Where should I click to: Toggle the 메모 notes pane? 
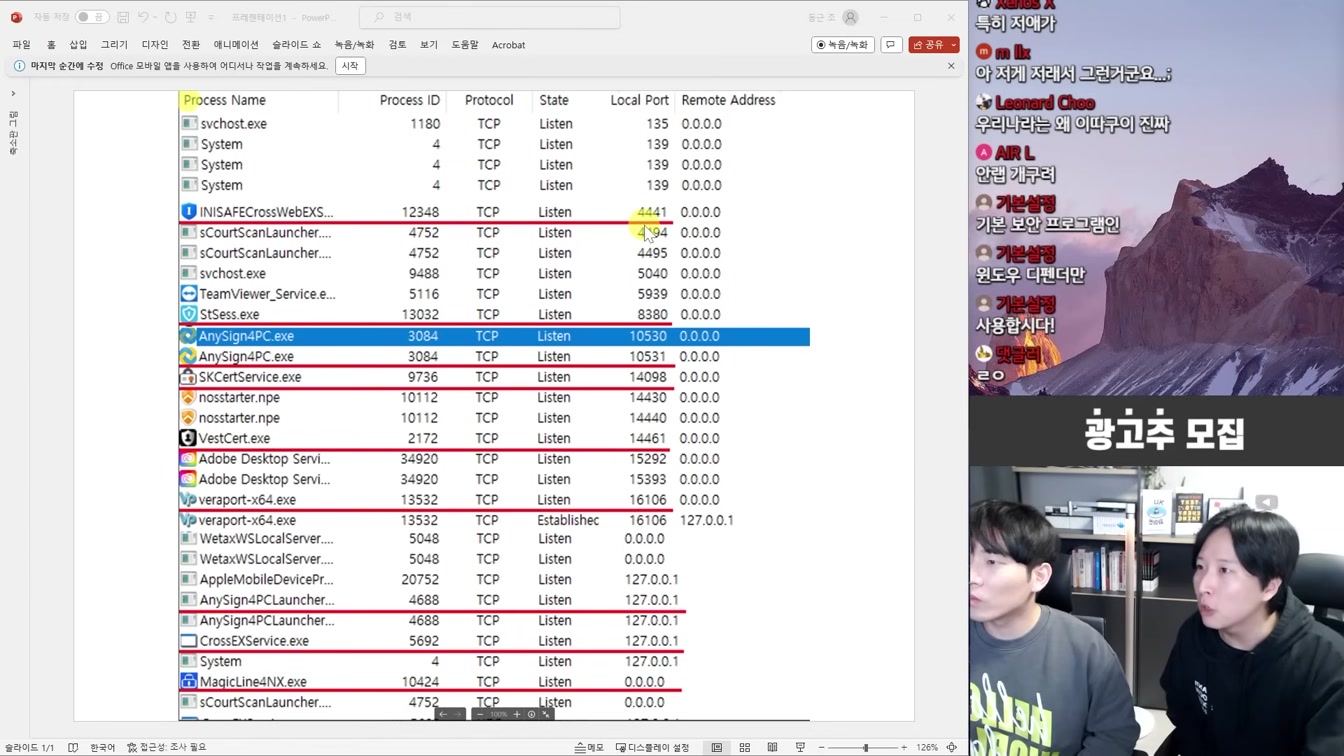[590, 747]
